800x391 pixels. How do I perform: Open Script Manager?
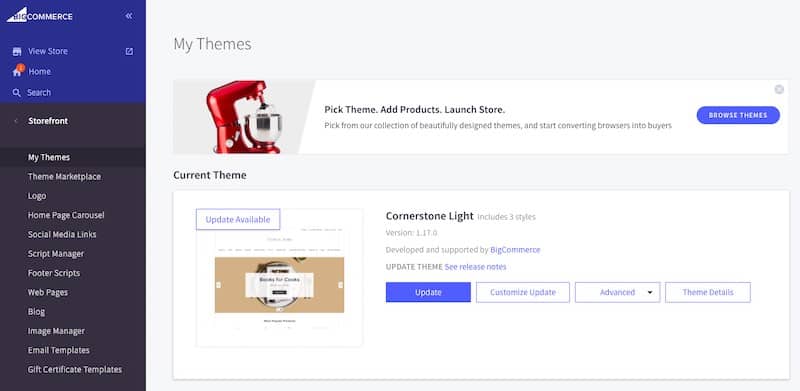(56, 254)
